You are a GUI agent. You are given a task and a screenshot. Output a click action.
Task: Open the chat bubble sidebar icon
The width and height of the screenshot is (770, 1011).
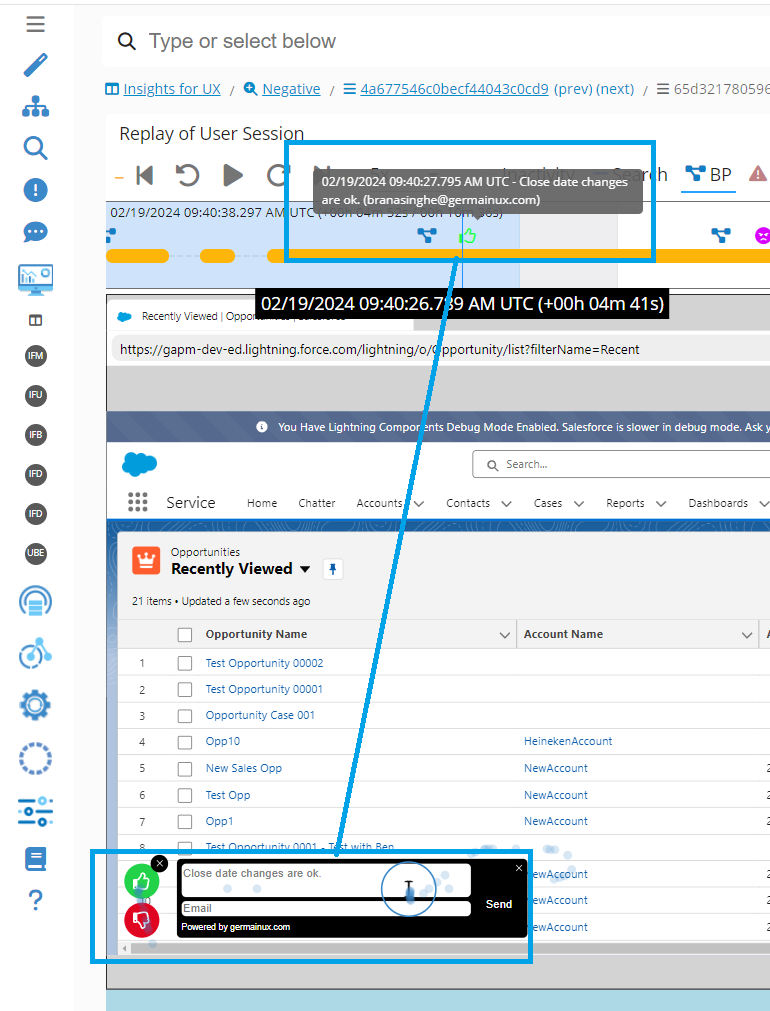click(x=35, y=232)
